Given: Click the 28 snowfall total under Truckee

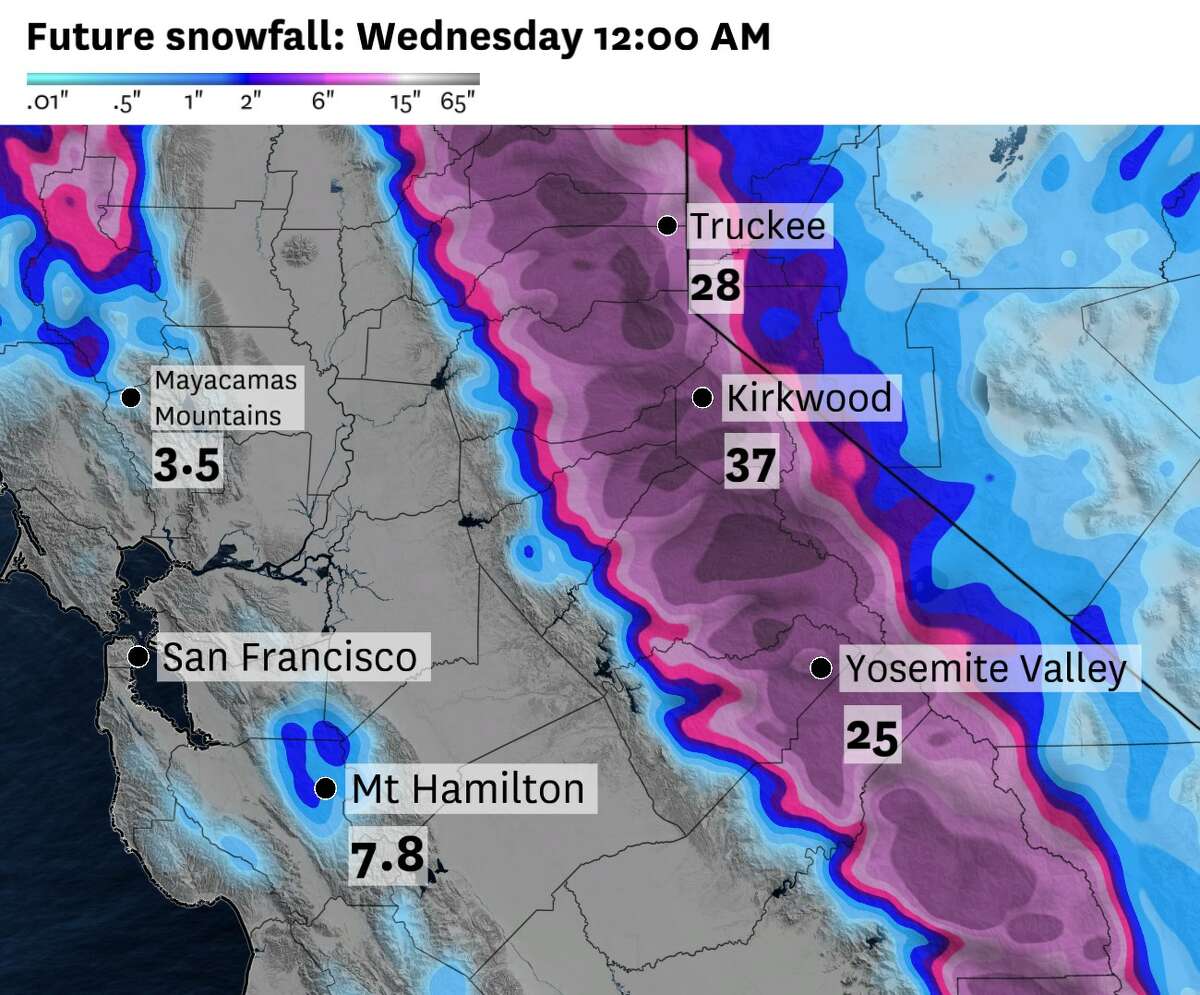Looking at the screenshot, I should click(x=716, y=287).
